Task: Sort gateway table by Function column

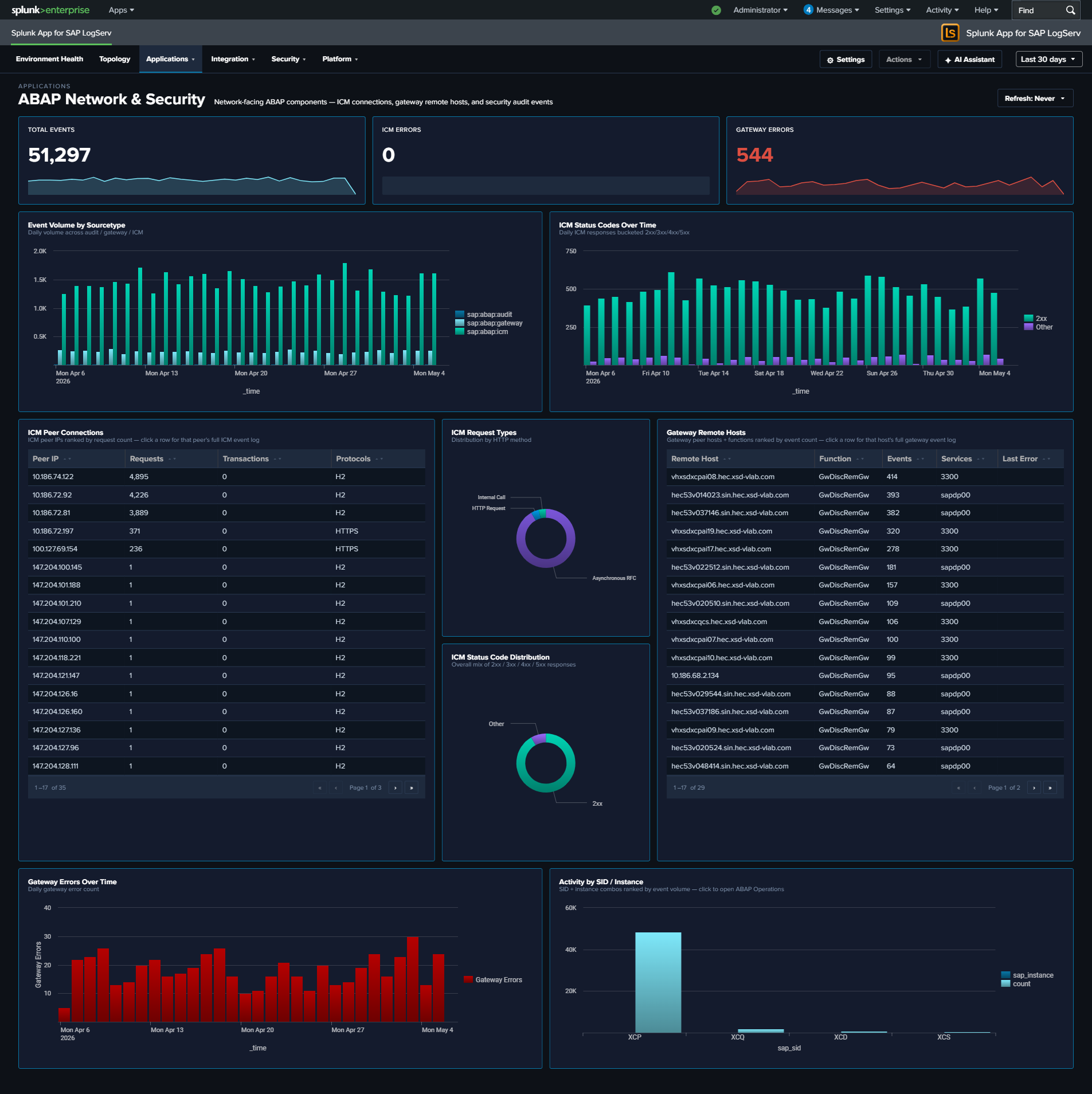Action: [848, 458]
